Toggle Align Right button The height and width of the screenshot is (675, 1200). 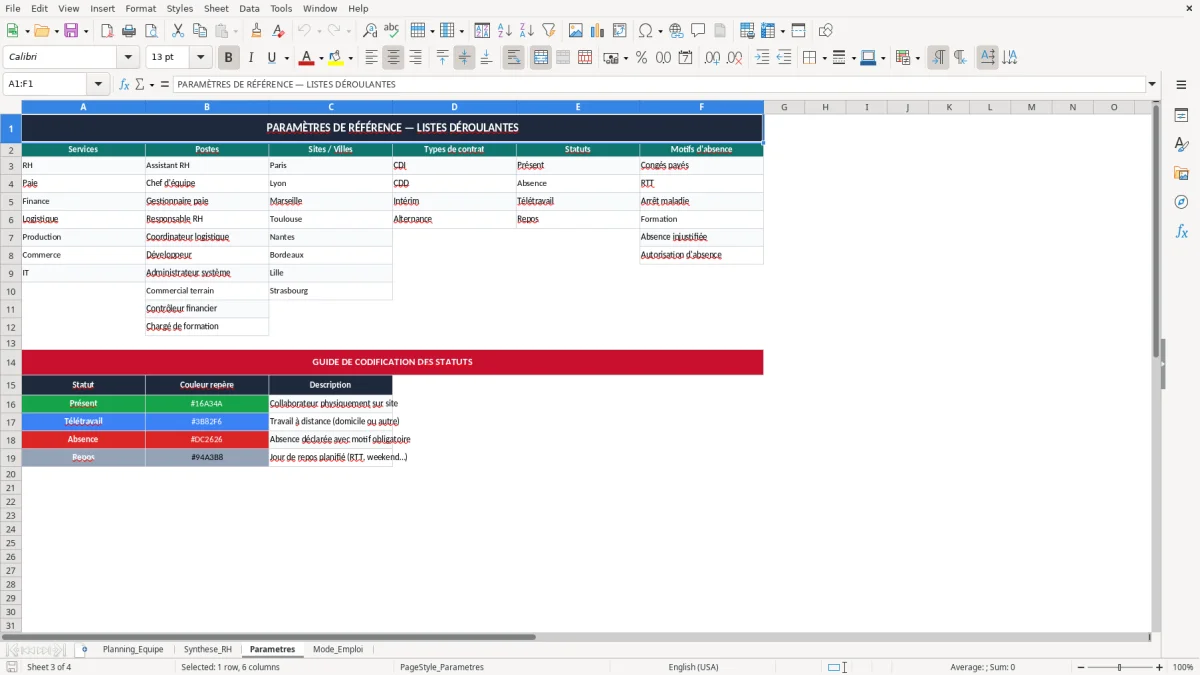coord(416,58)
